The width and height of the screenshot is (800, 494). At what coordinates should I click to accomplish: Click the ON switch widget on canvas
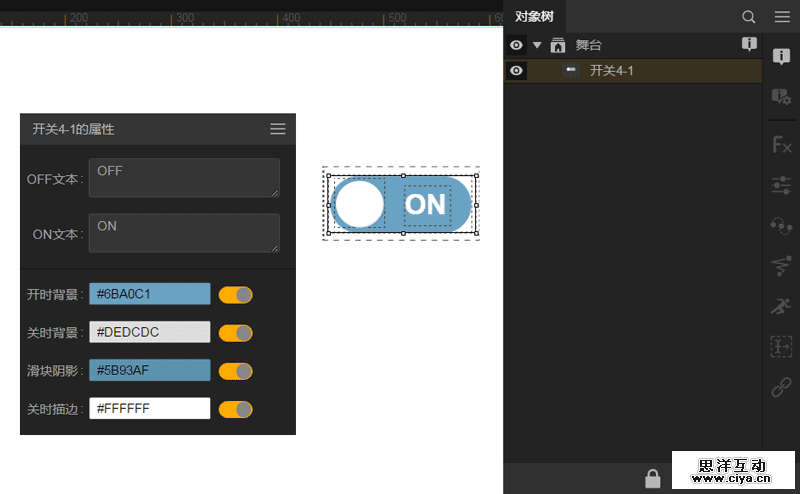click(402, 204)
